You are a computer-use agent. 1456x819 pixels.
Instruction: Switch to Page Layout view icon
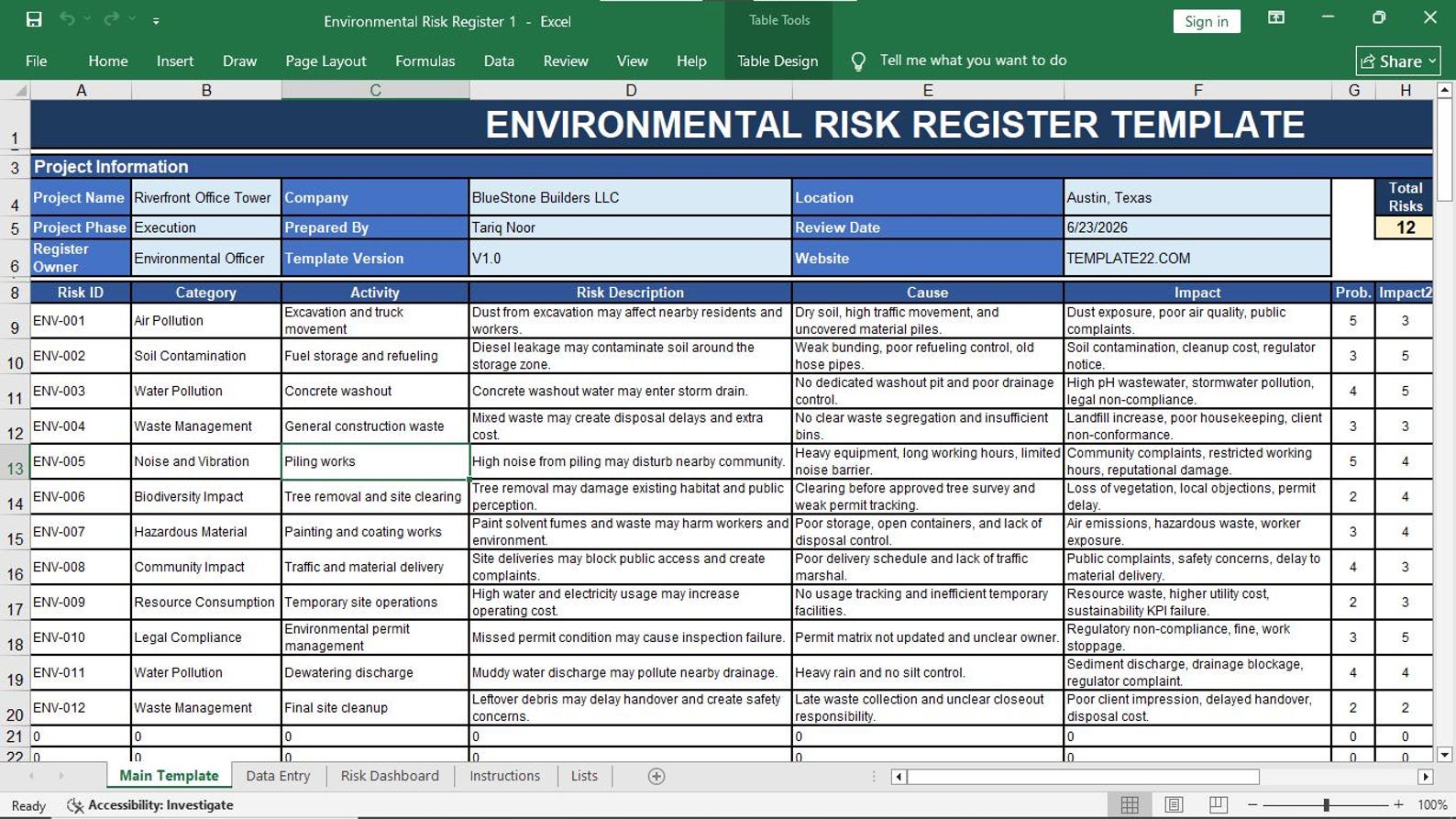(x=1174, y=804)
